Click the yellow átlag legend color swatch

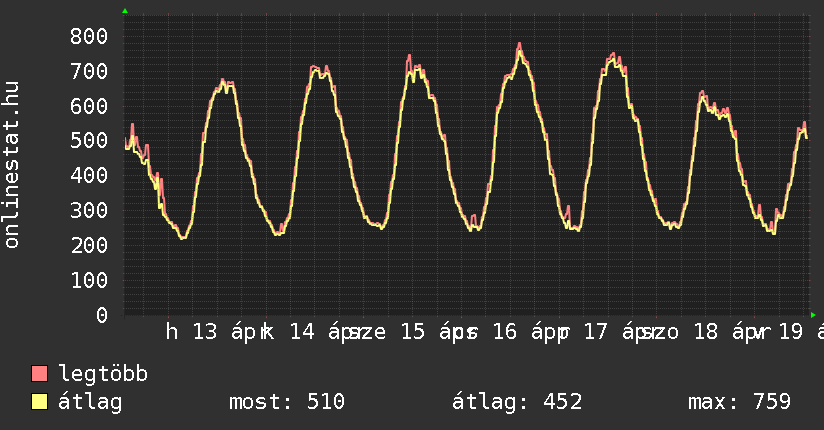[40, 402]
